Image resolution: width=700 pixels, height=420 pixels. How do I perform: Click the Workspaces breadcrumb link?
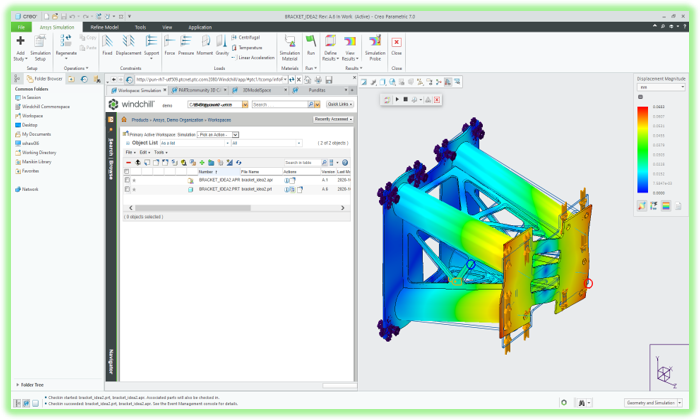pyautogui.click(x=219, y=120)
